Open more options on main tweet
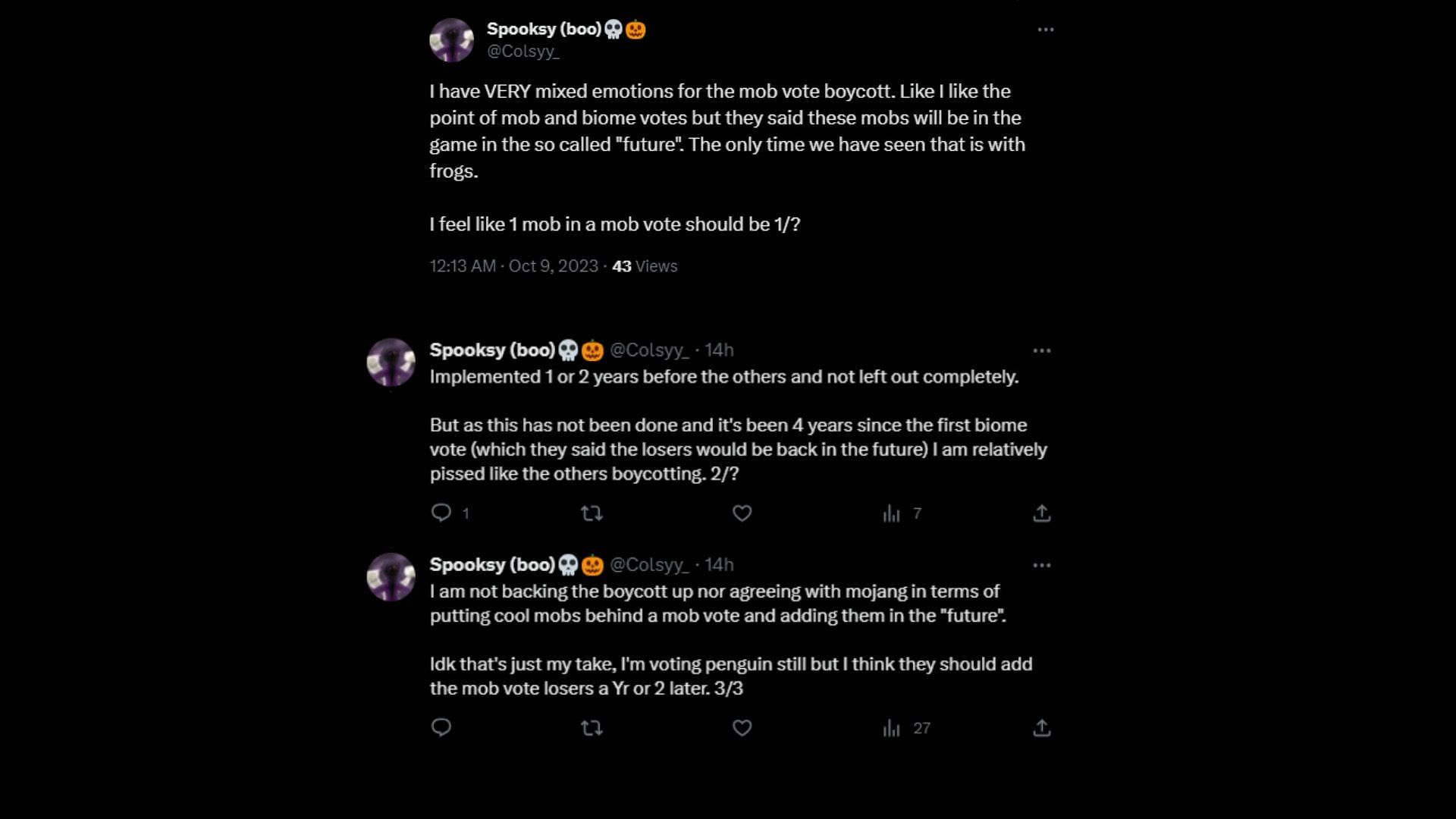This screenshot has width=1456, height=819. pos(1045,30)
